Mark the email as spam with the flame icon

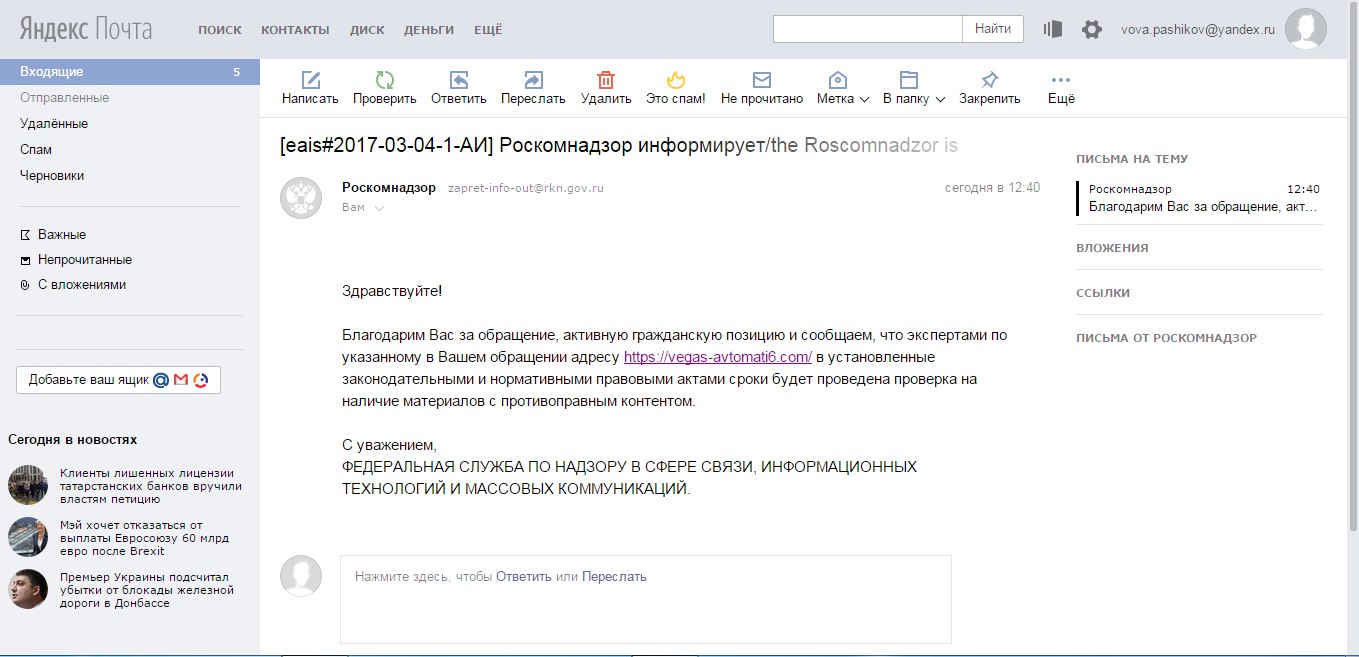(x=676, y=81)
